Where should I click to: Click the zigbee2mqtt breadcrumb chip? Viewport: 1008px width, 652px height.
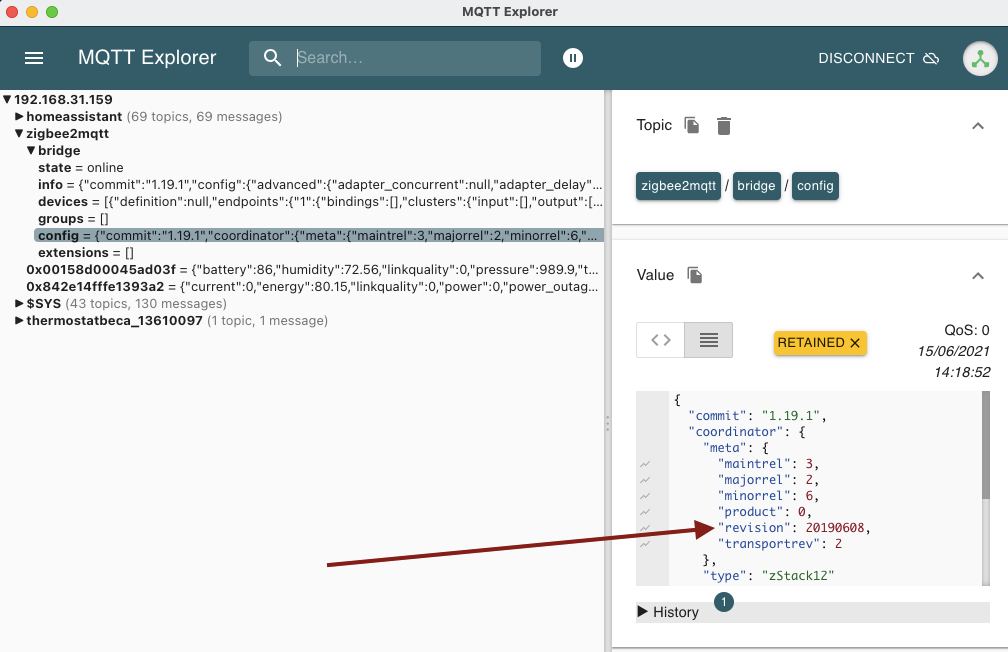(x=678, y=186)
